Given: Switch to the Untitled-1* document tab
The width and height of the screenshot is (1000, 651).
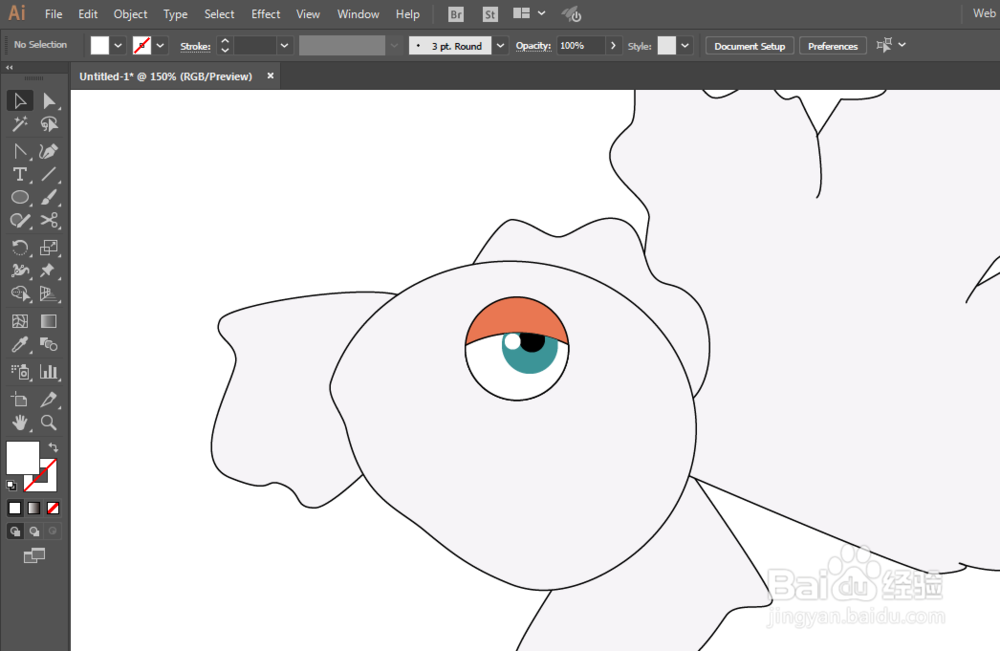Looking at the screenshot, I should [166, 76].
